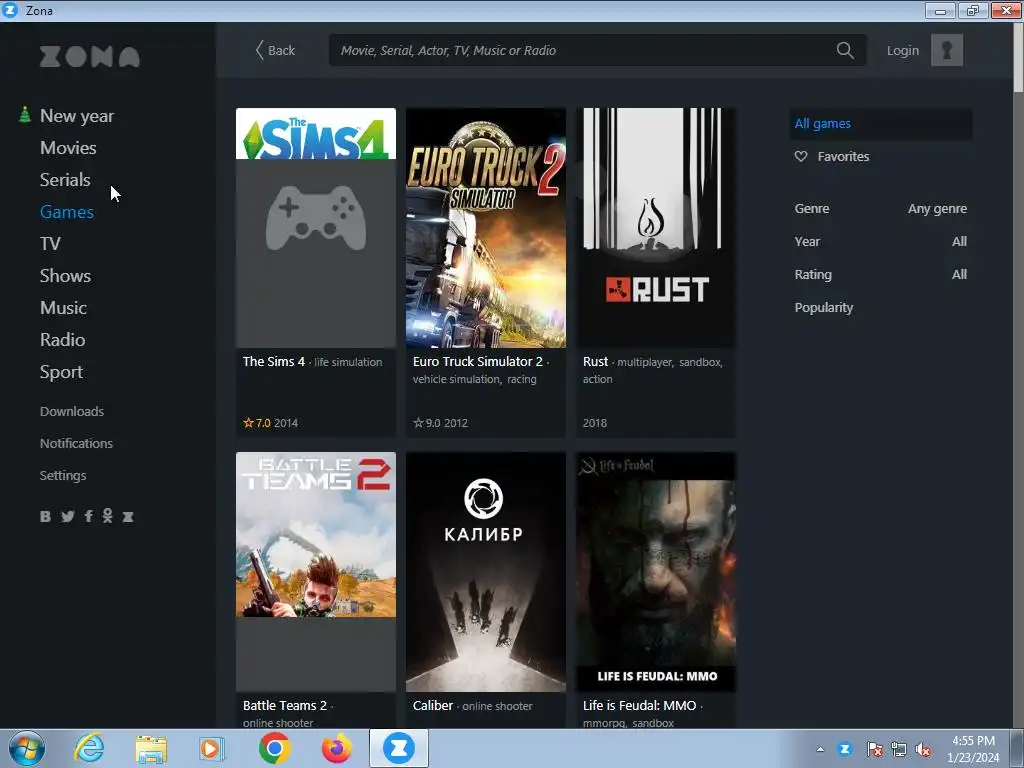The height and width of the screenshot is (768, 1024).
Task: Click the Zona logo in the sidebar
Action: [89, 57]
